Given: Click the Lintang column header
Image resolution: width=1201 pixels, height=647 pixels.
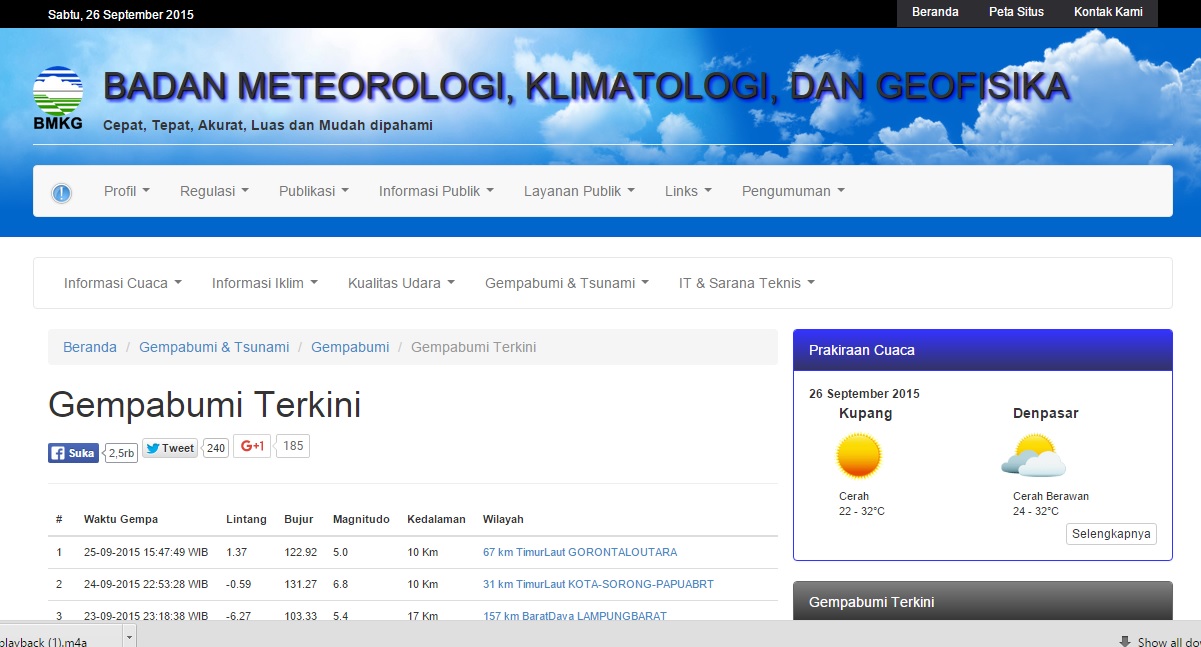Looking at the screenshot, I should tap(246, 519).
